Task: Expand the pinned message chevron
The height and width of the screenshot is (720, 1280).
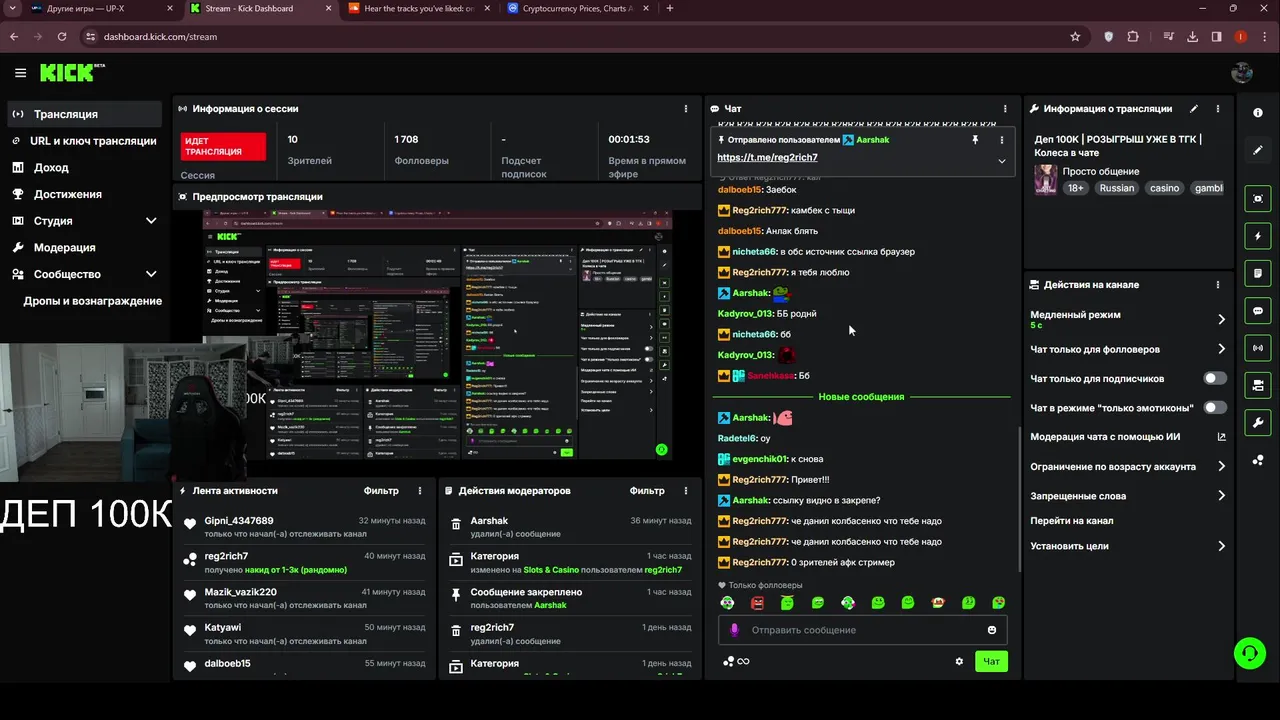Action: click(x=1001, y=161)
